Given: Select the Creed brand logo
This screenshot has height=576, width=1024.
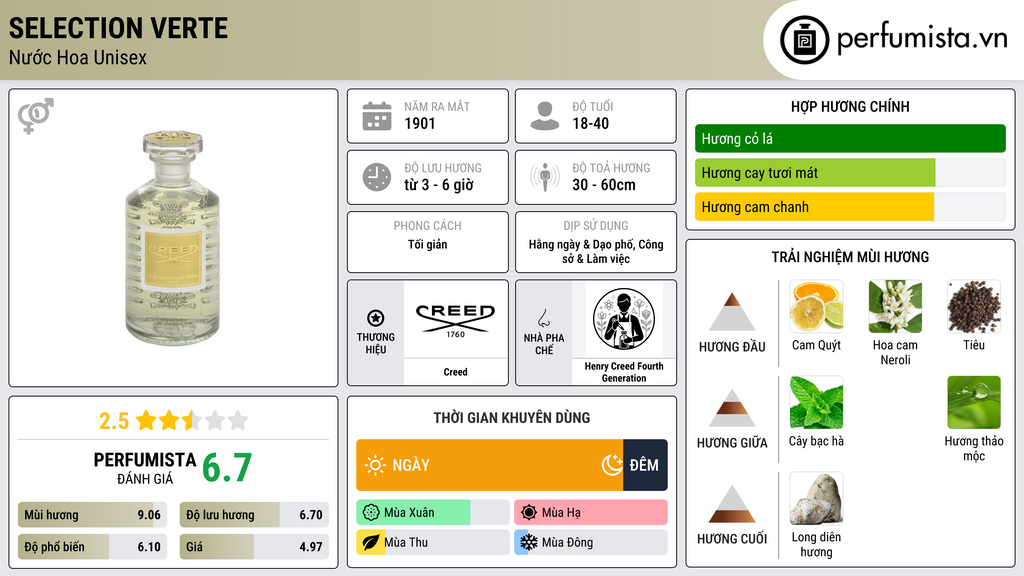Looking at the screenshot, I should pos(455,319).
